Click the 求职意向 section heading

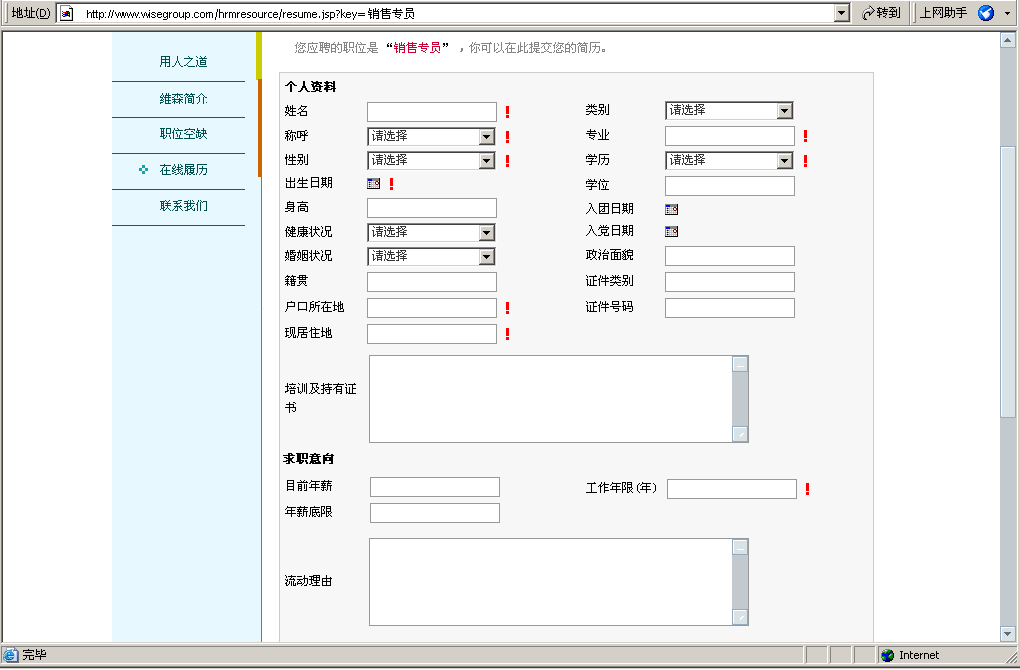[x=309, y=459]
